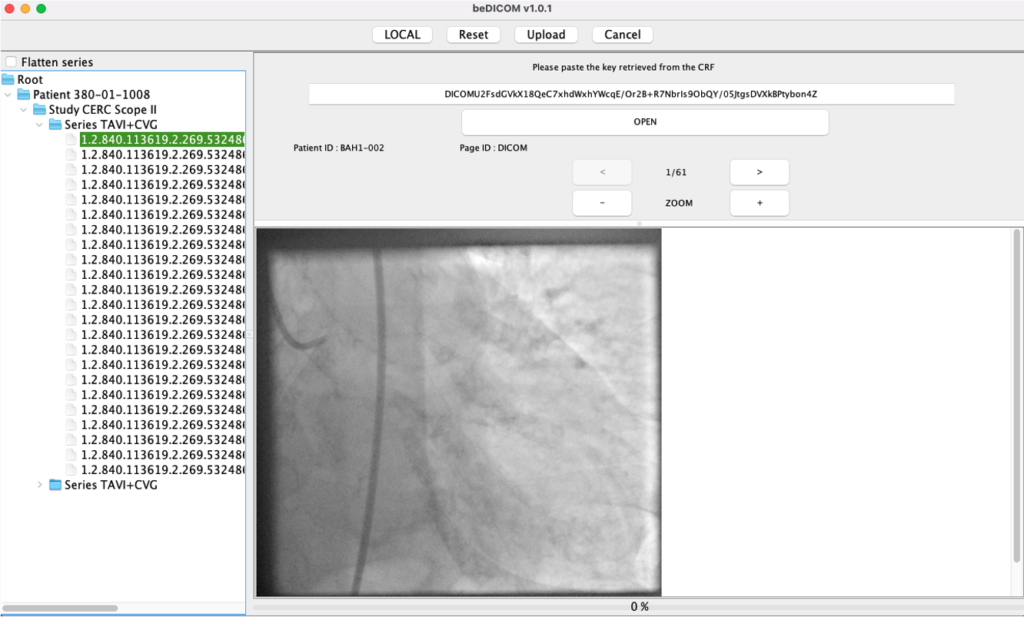The width and height of the screenshot is (1024, 617).
Task: Click the CRF key input field
Action: pyautogui.click(x=631, y=94)
